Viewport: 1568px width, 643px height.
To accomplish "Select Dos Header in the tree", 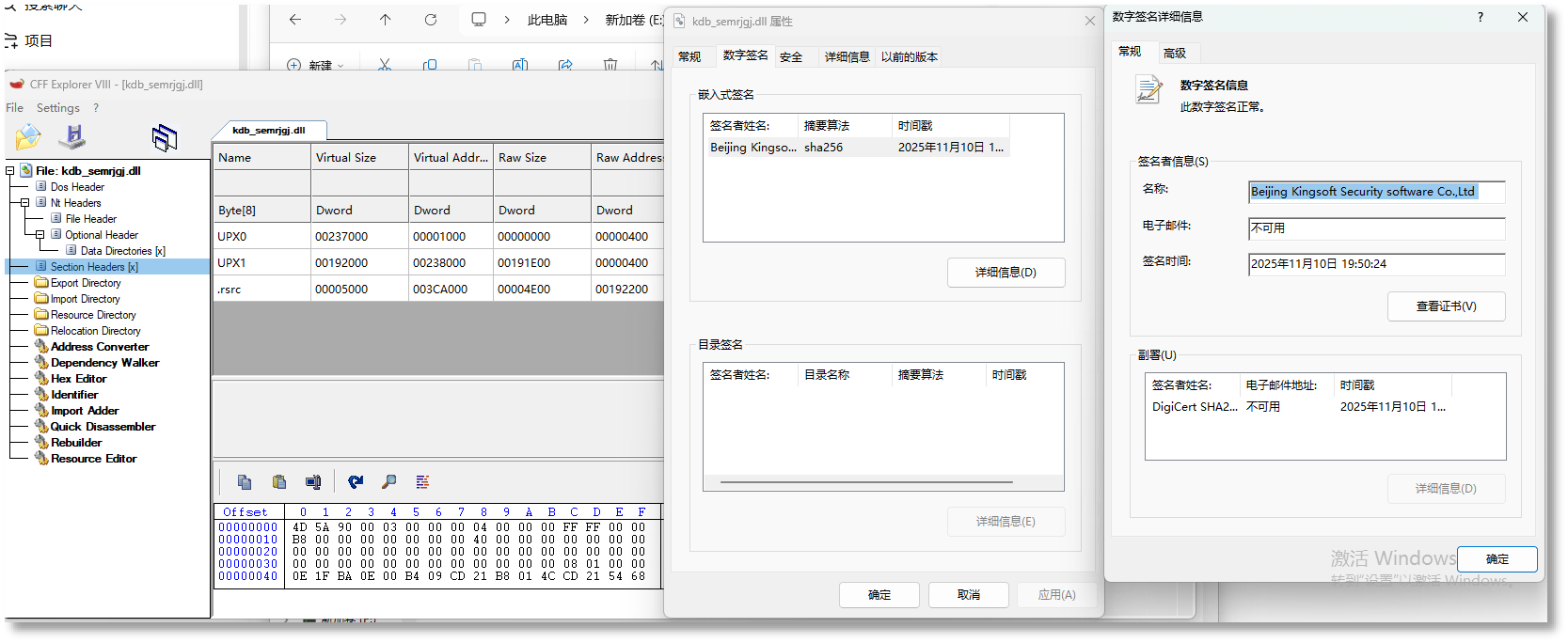I will [77, 187].
